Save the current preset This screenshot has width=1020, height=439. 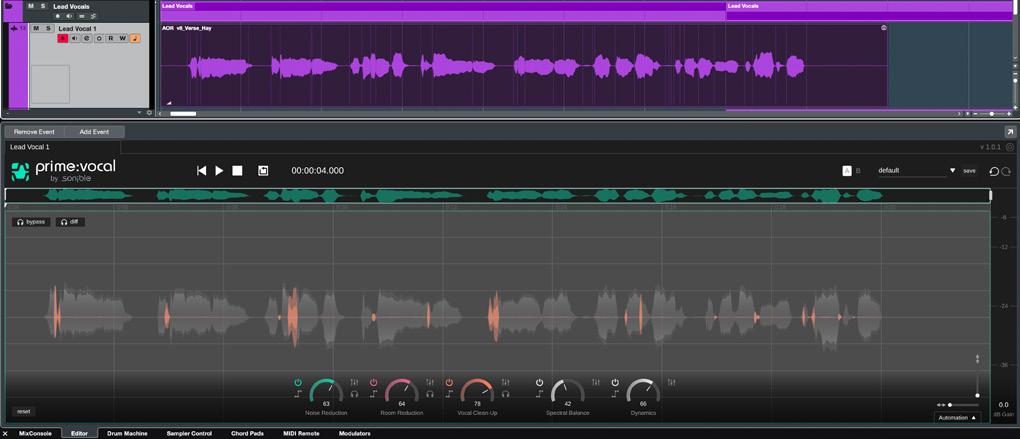point(969,170)
